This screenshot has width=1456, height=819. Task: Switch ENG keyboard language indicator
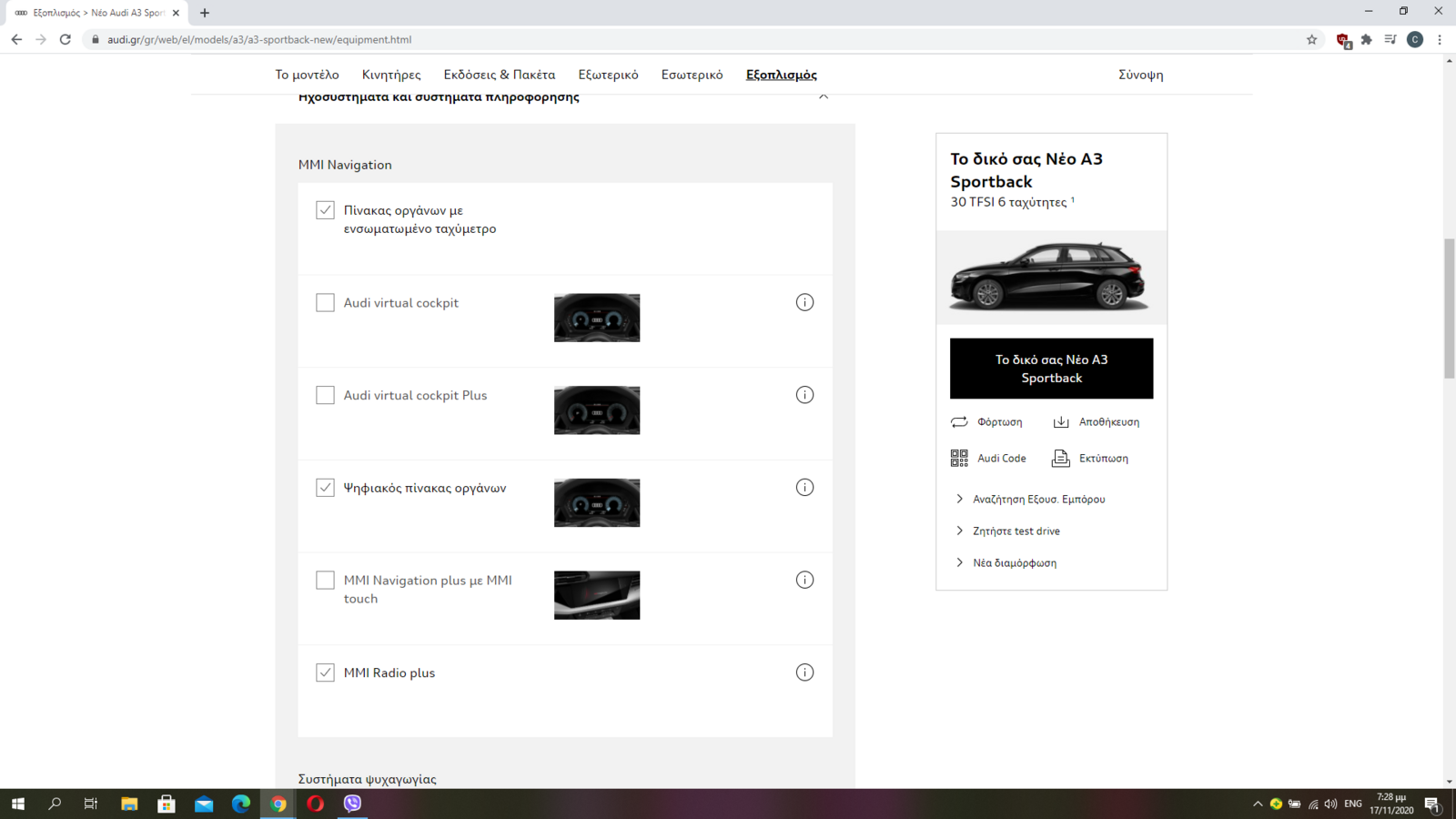click(x=1353, y=804)
